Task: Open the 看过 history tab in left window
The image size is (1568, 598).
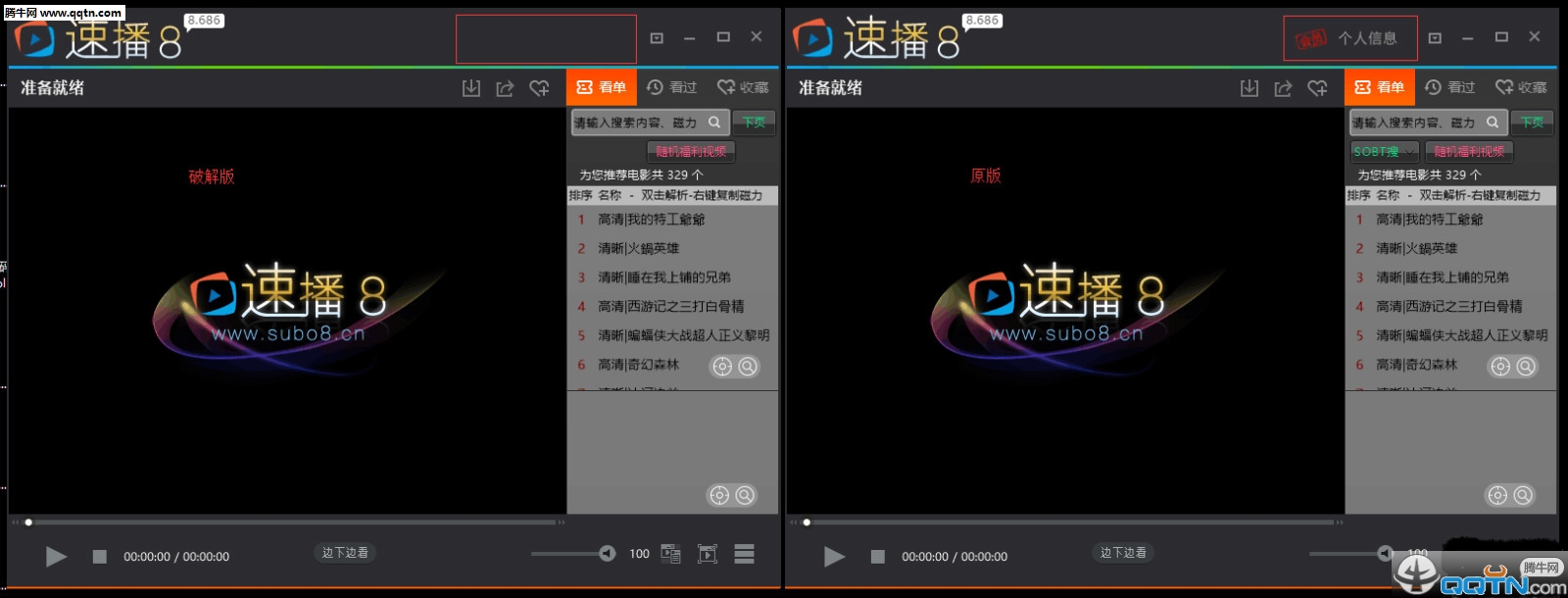Action: pos(672,87)
